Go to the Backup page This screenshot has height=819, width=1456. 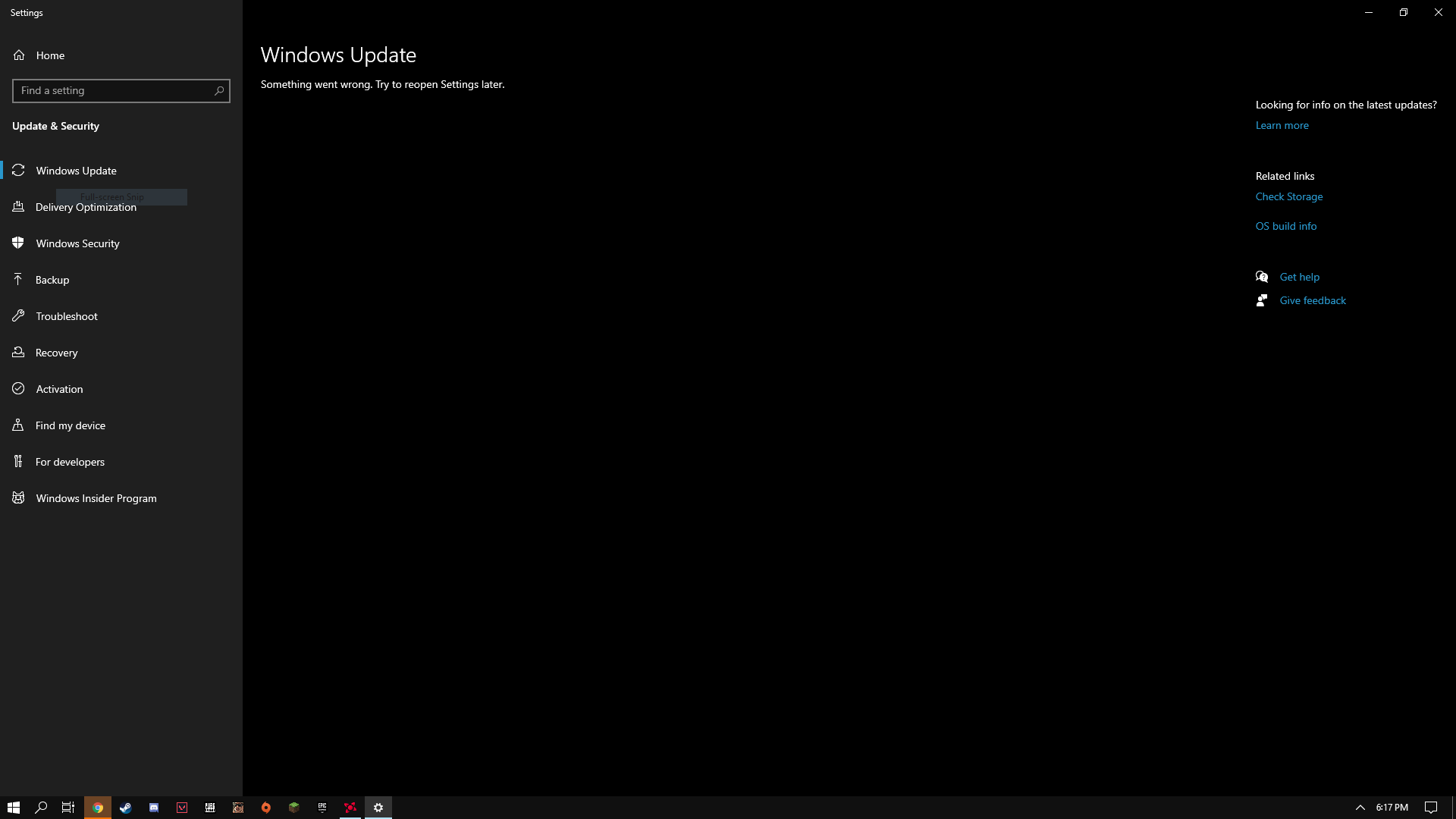(x=121, y=280)
